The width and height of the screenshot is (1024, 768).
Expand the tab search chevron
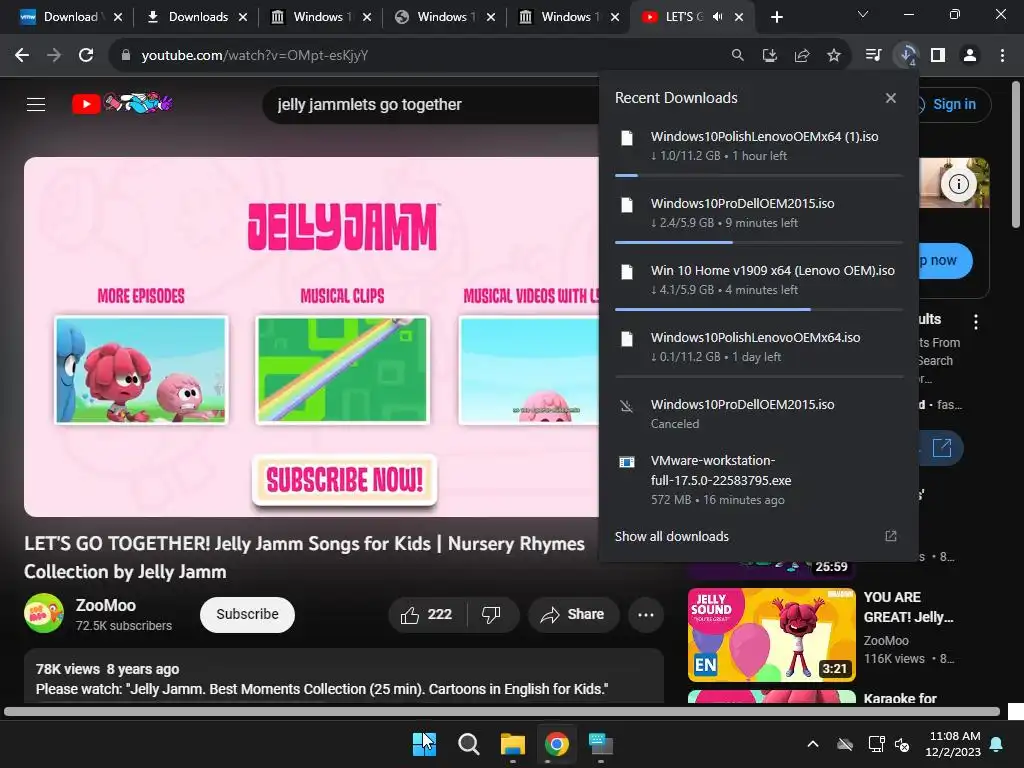(x=863, y=14)
